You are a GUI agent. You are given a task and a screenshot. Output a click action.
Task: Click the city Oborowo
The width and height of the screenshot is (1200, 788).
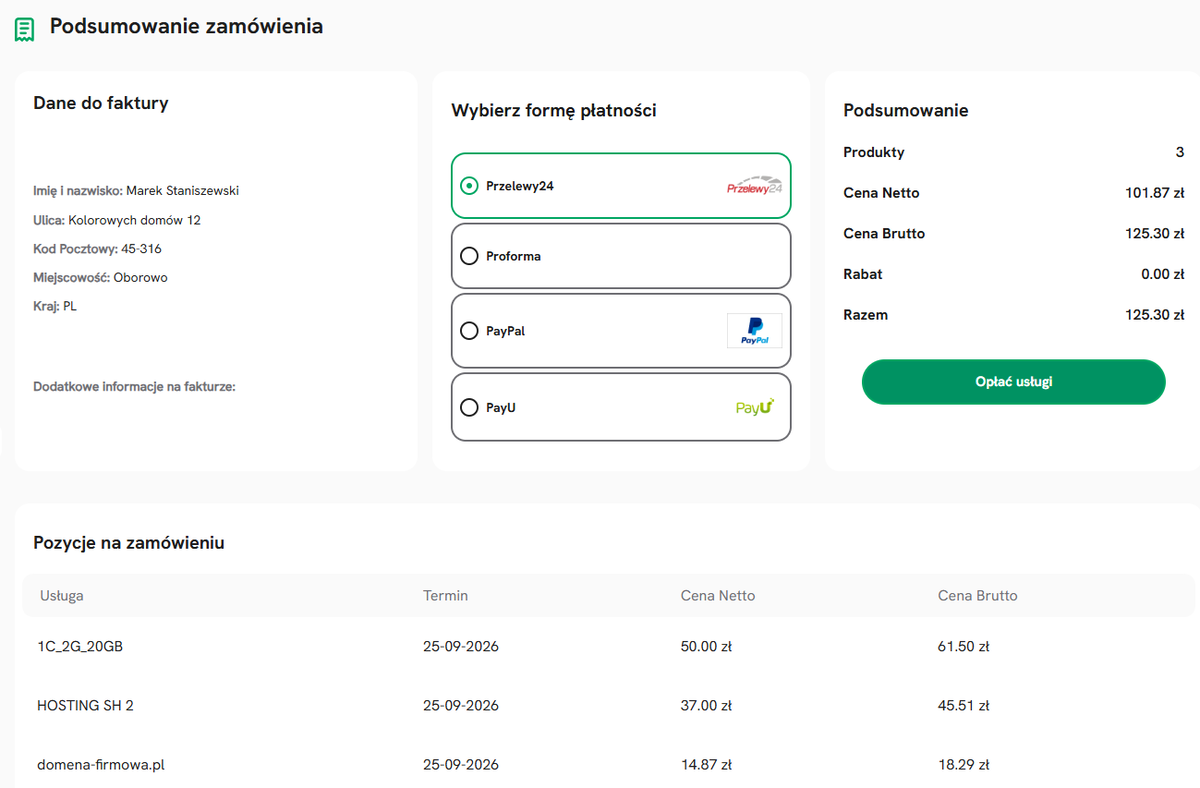(x=141, y=278)
